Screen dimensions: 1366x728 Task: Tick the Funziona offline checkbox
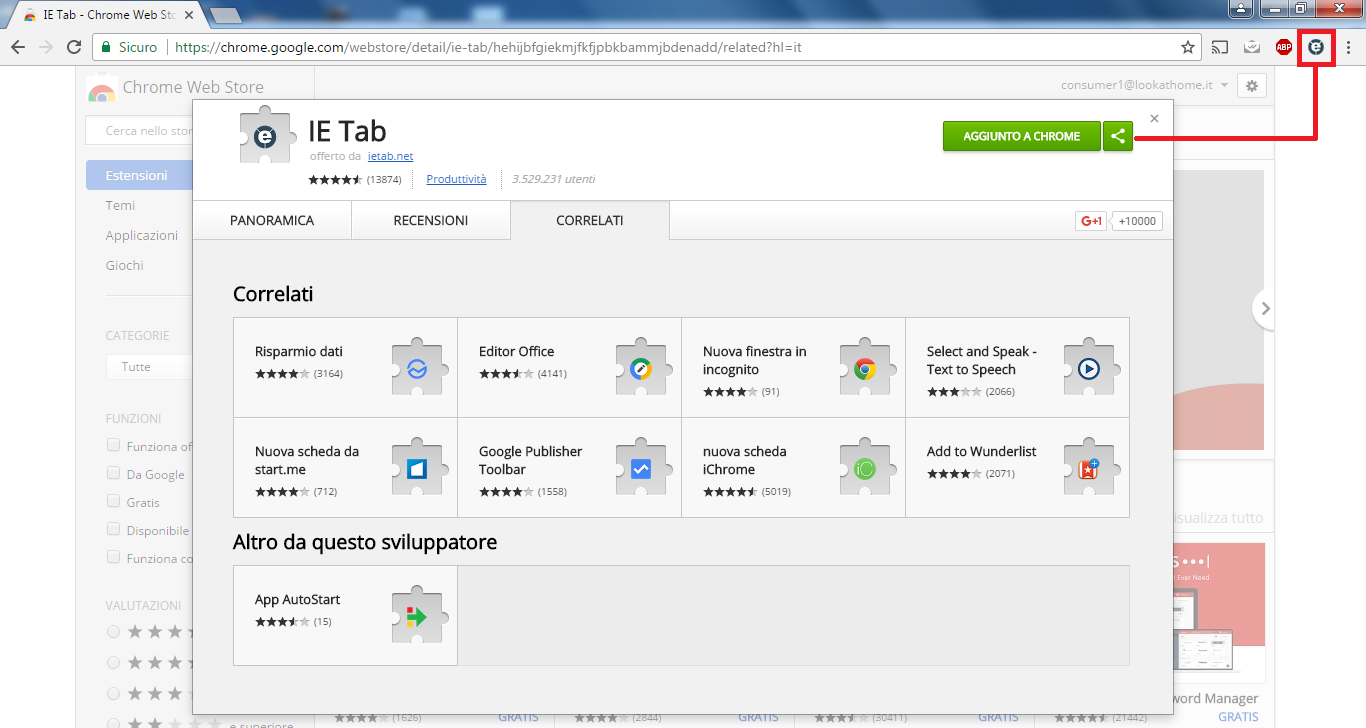[x=113, y=445]
